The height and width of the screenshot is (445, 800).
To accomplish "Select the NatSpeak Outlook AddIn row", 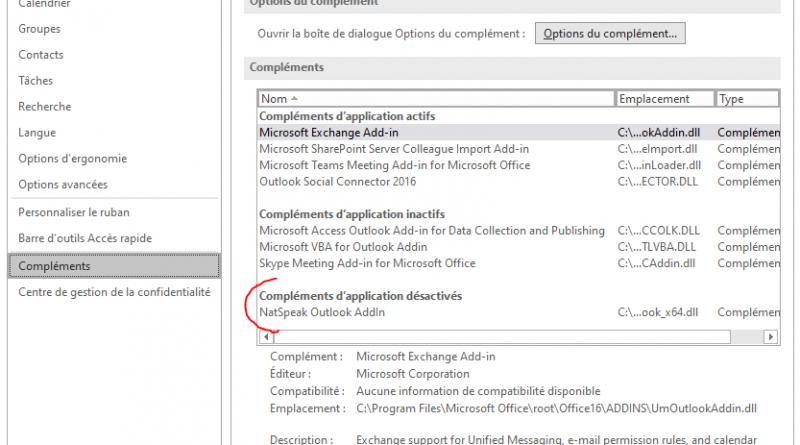I will click(519, 312).
